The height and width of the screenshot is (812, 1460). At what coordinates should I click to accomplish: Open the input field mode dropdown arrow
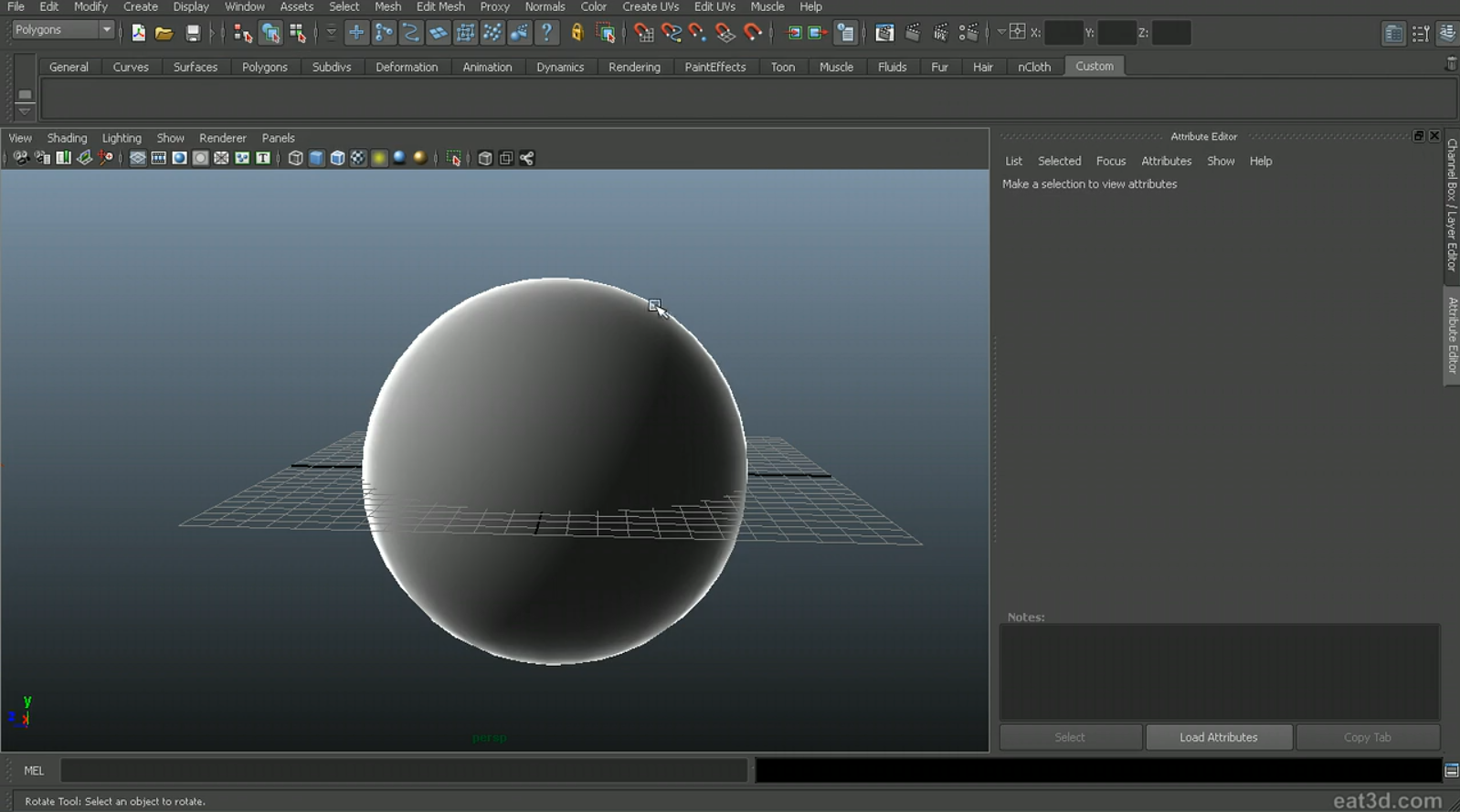(1001, 32)
